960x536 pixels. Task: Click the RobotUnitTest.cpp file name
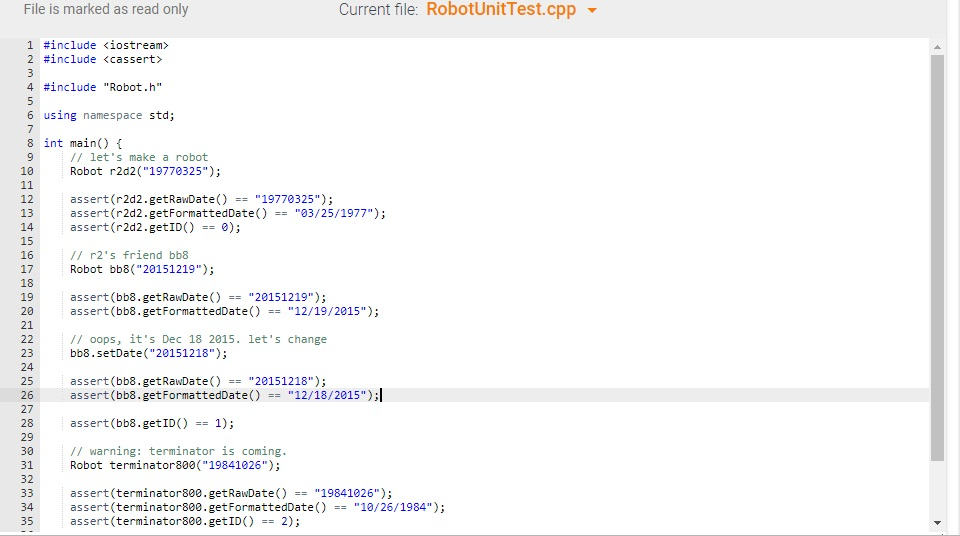coord(501,10)
